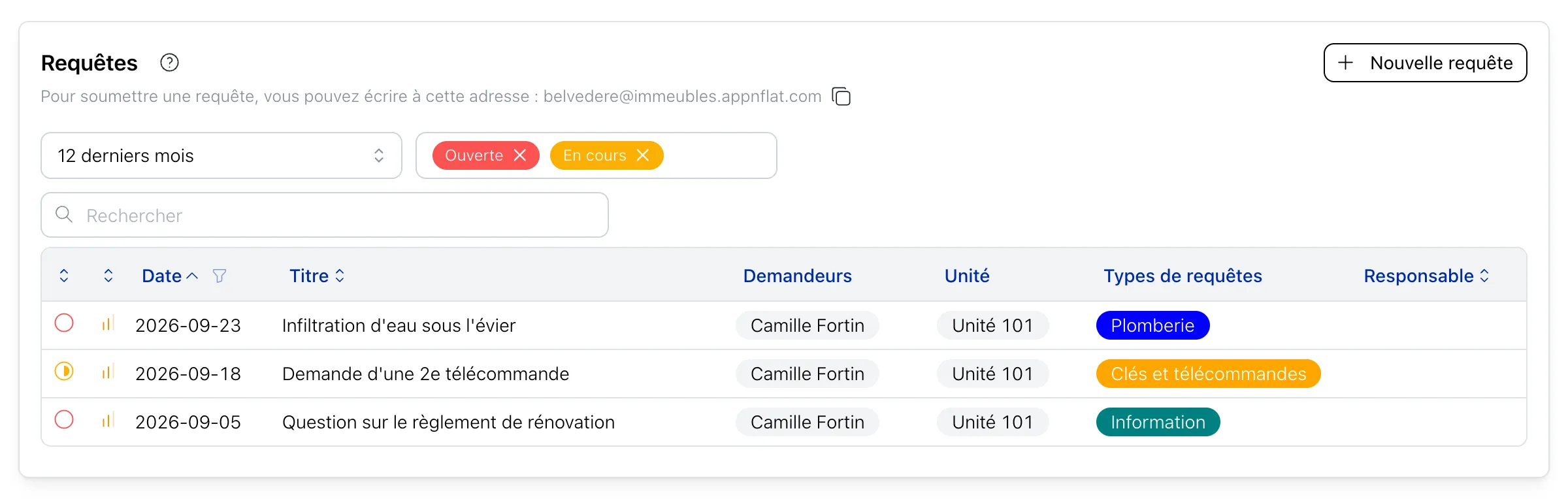Remove the En cours status filter

[x=643, y=155]
